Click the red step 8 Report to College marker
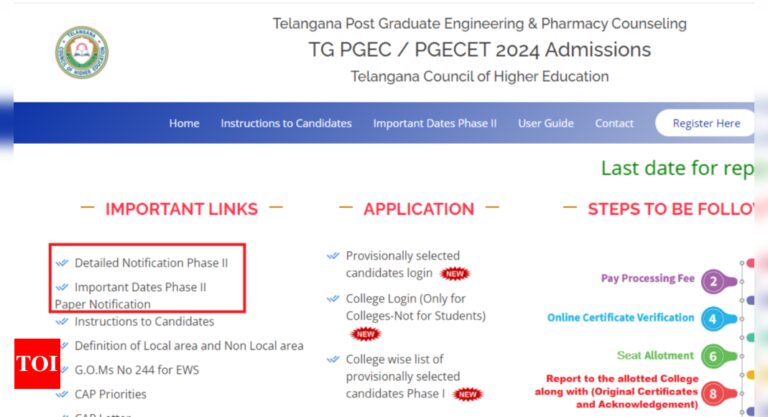This screenshot has height=417, width=768. tap(718, 394)
